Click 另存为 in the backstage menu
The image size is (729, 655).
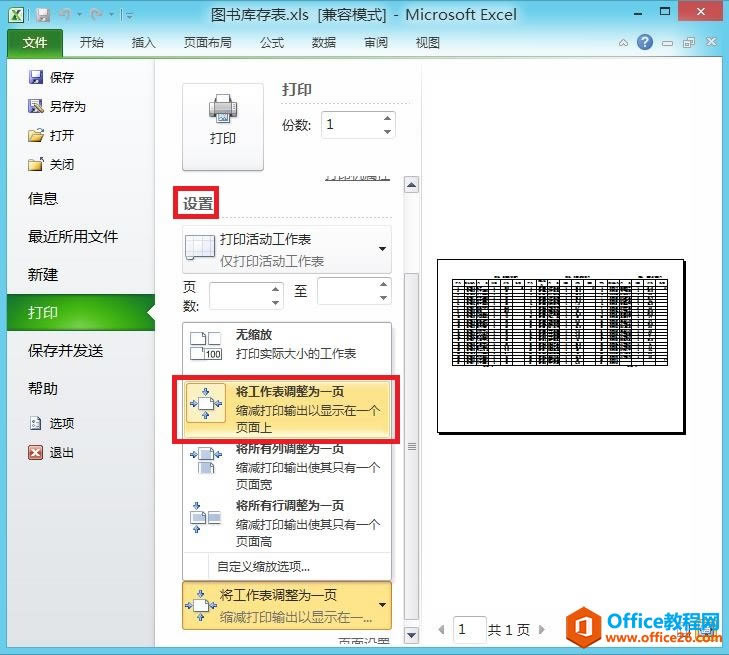[57, 106]
